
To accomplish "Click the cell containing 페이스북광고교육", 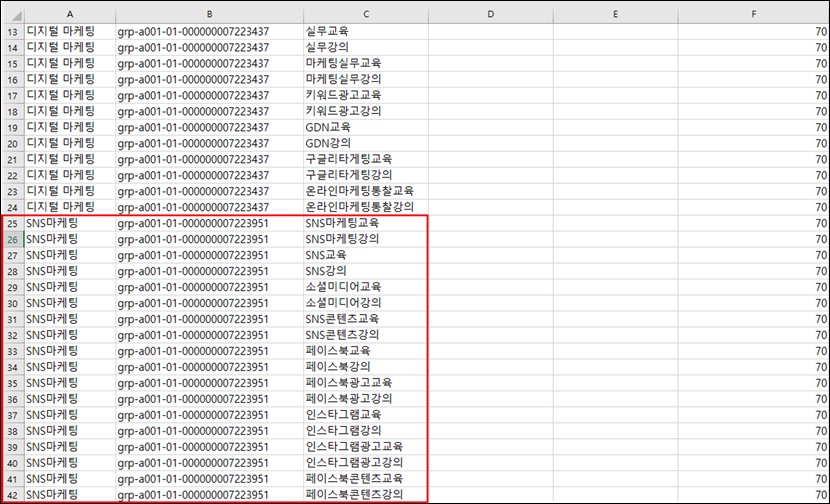I will (366, 383).
